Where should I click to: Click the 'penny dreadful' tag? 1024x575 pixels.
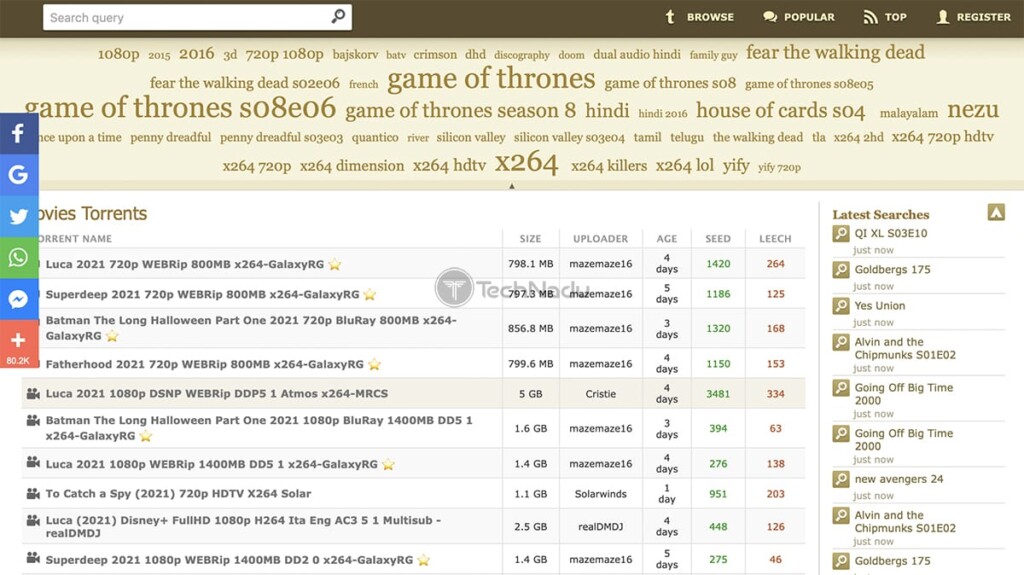tap(170, 137)
